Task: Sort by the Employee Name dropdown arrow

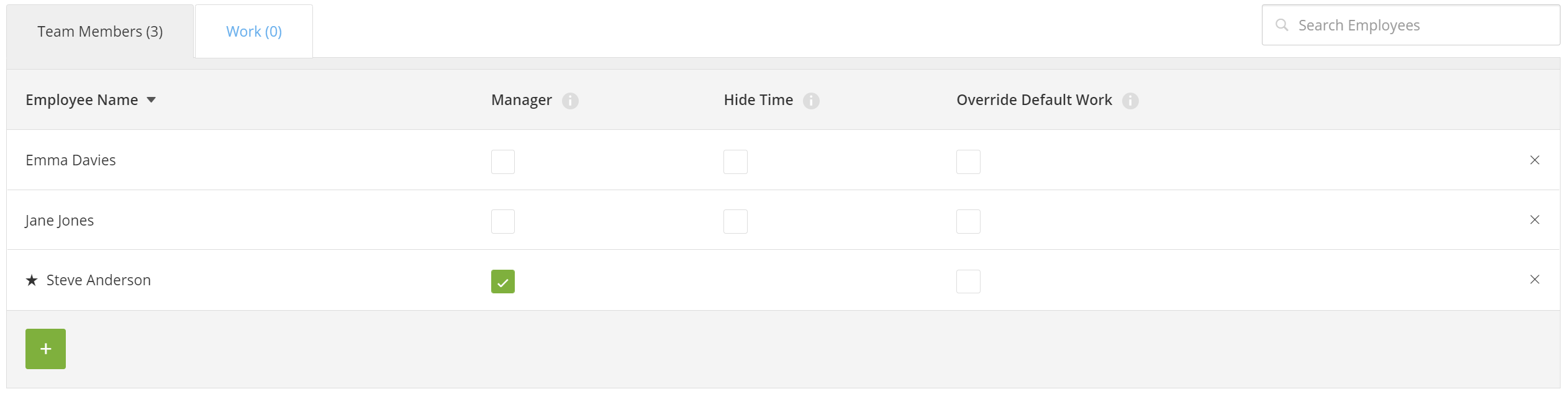Action: click(x=151, y=100)
